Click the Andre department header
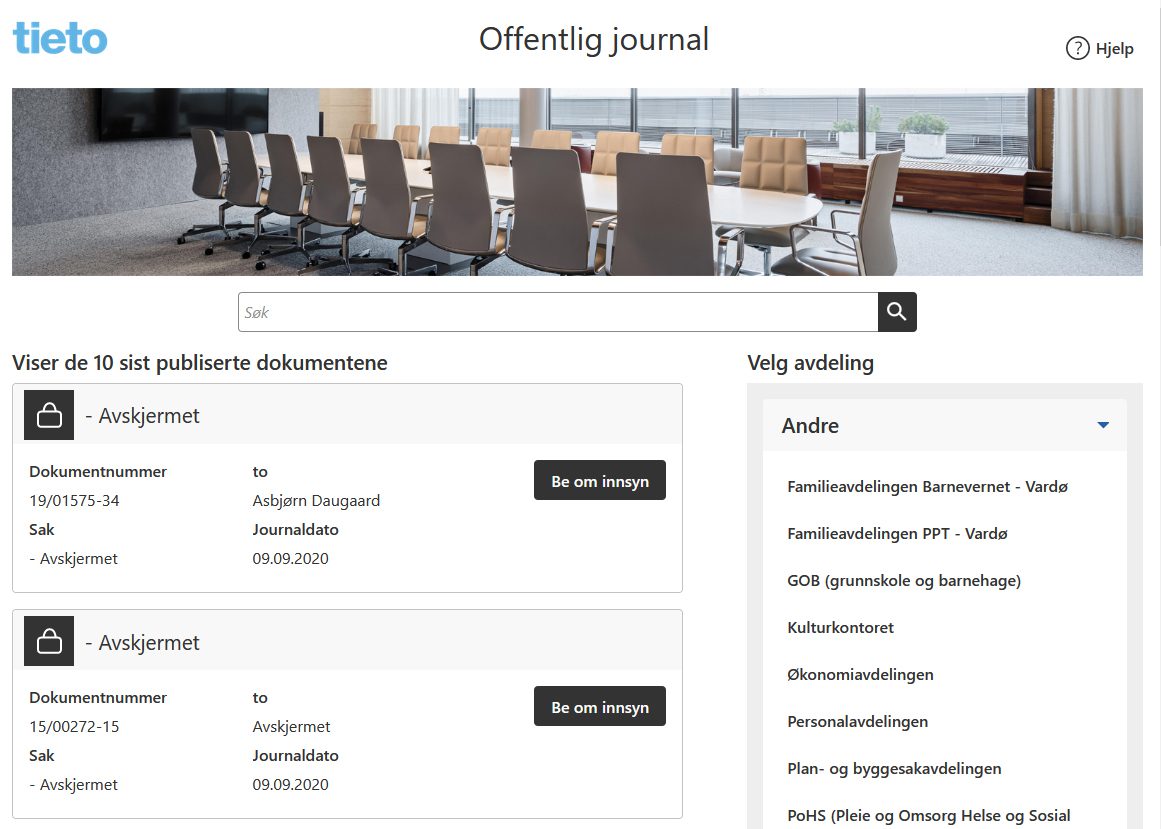Screen dimensions: 1161x829 point(810,426)
